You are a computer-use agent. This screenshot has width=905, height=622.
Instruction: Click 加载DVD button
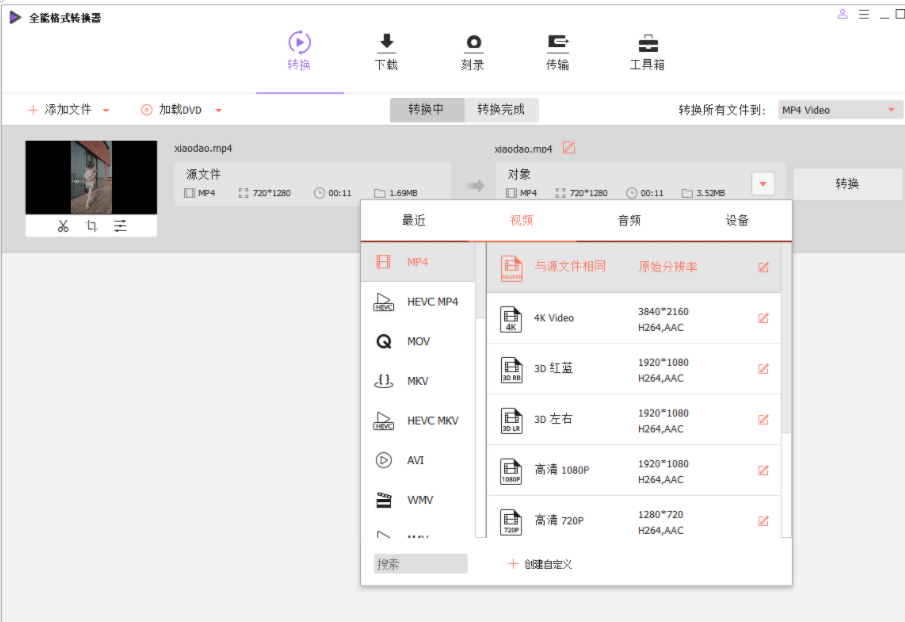tap(172, 110)
